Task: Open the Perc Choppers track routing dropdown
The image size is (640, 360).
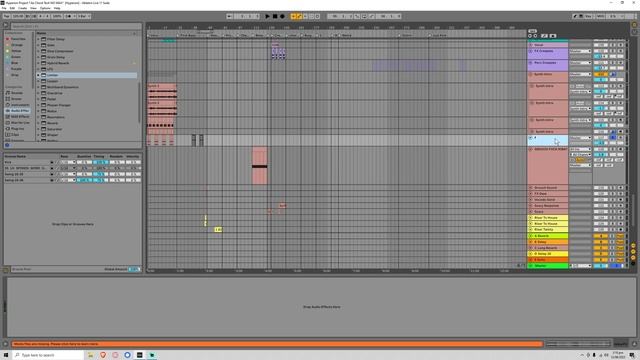Action: 580,63
